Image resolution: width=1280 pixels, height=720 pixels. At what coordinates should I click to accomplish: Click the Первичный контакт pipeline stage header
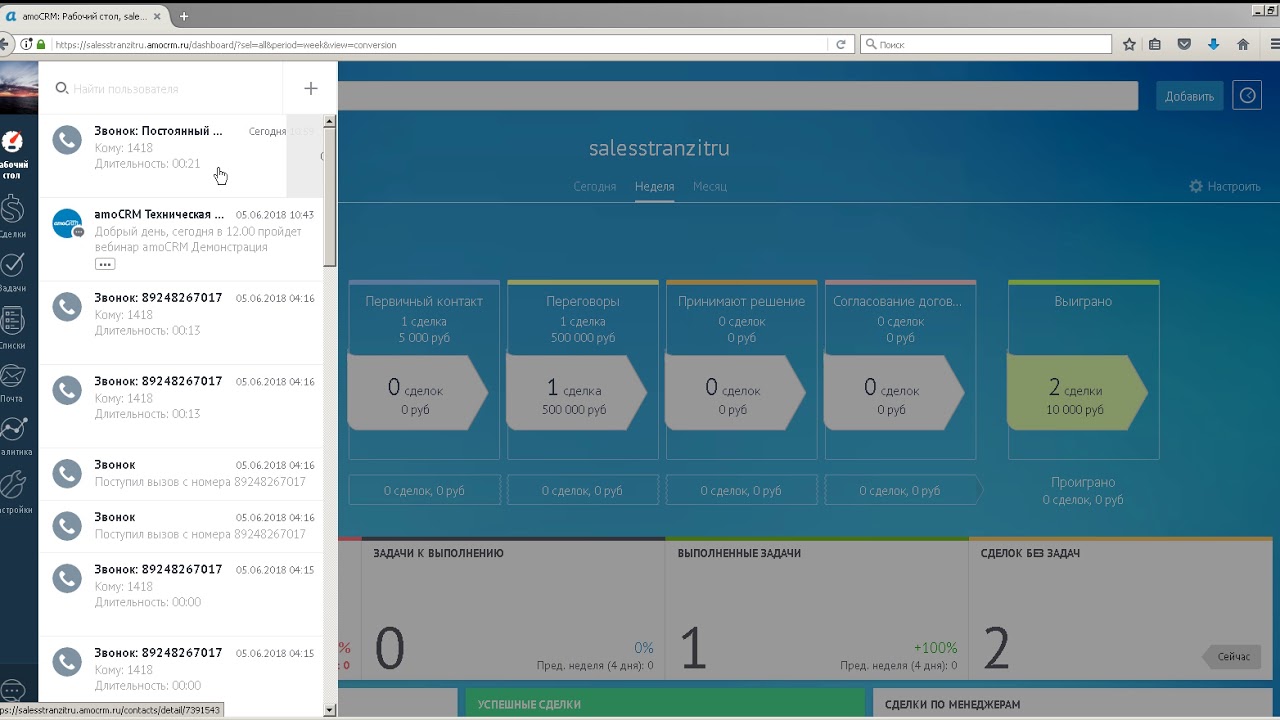point(424,301)
